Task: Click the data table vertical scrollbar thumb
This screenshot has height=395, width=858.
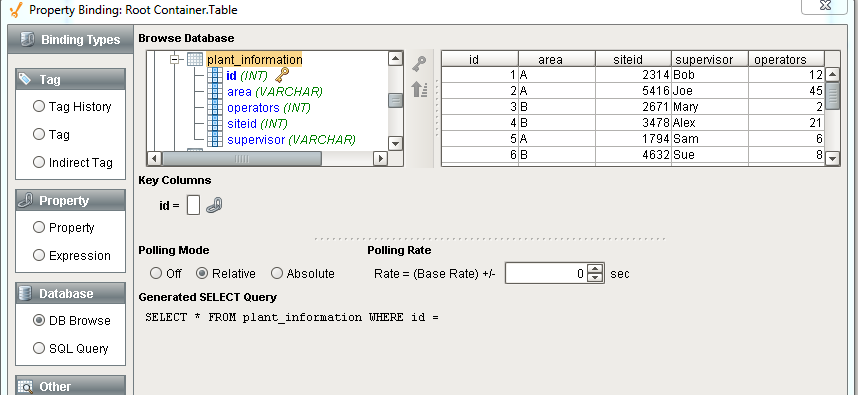Action: point(832,96)
